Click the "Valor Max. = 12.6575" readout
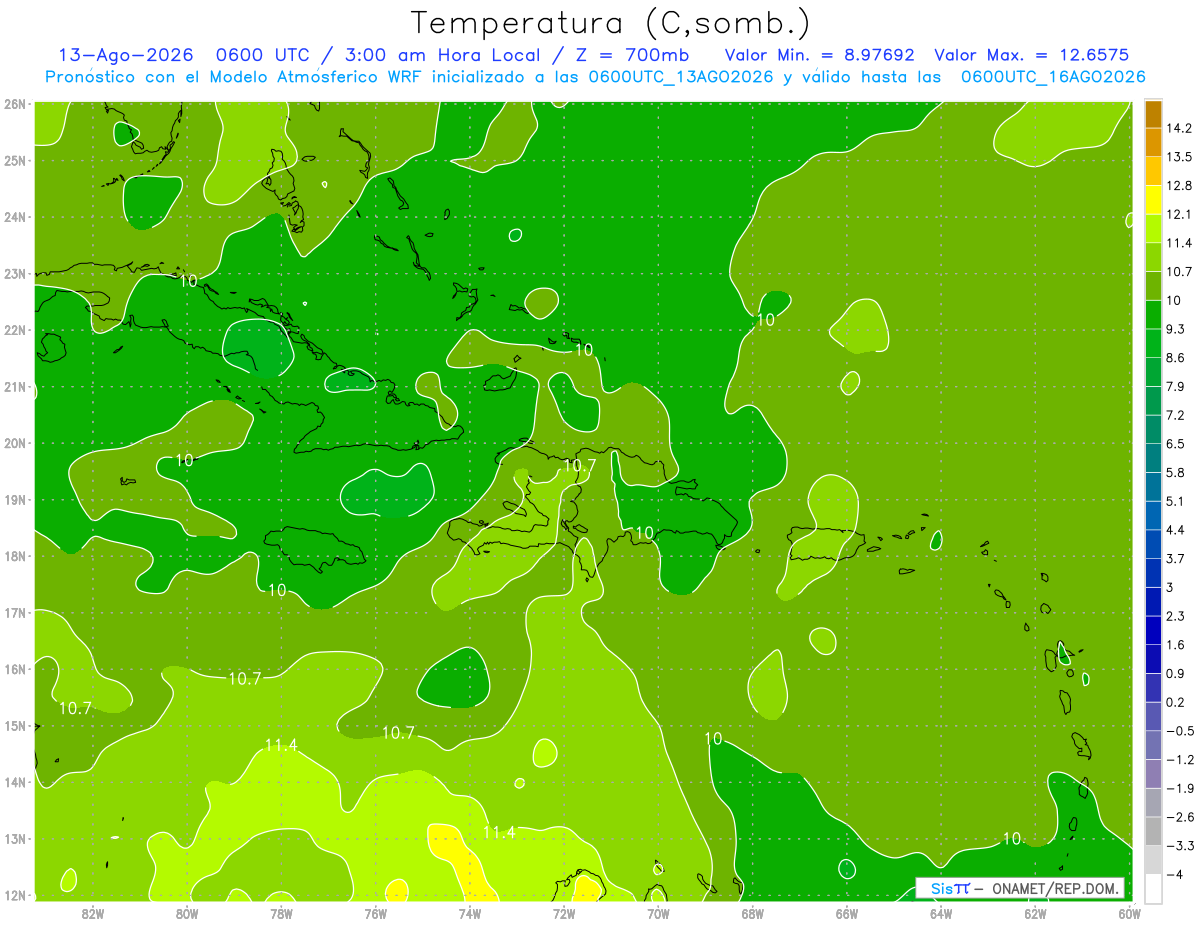Screen dimensions: 1200x927 pyautogui.click(x=1031, y=55)
